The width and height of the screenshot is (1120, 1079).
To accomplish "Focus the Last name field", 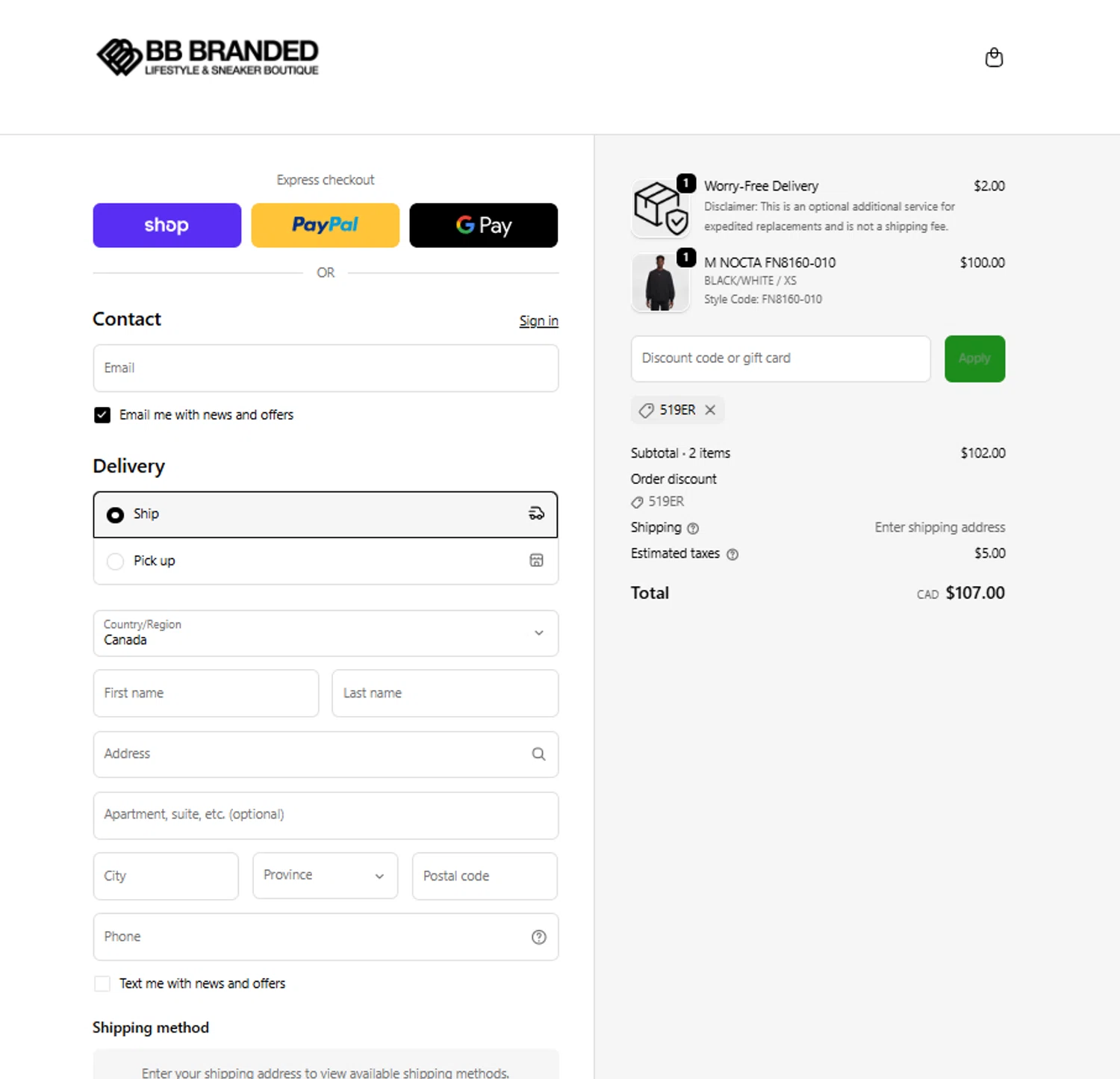I will [x=445, y=694].
